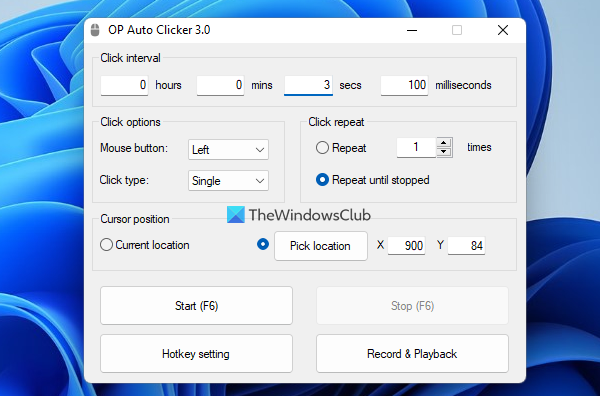This screenshot has height=396, width=600.
Task: Focus the hours interval field
Action: (124, 85)
